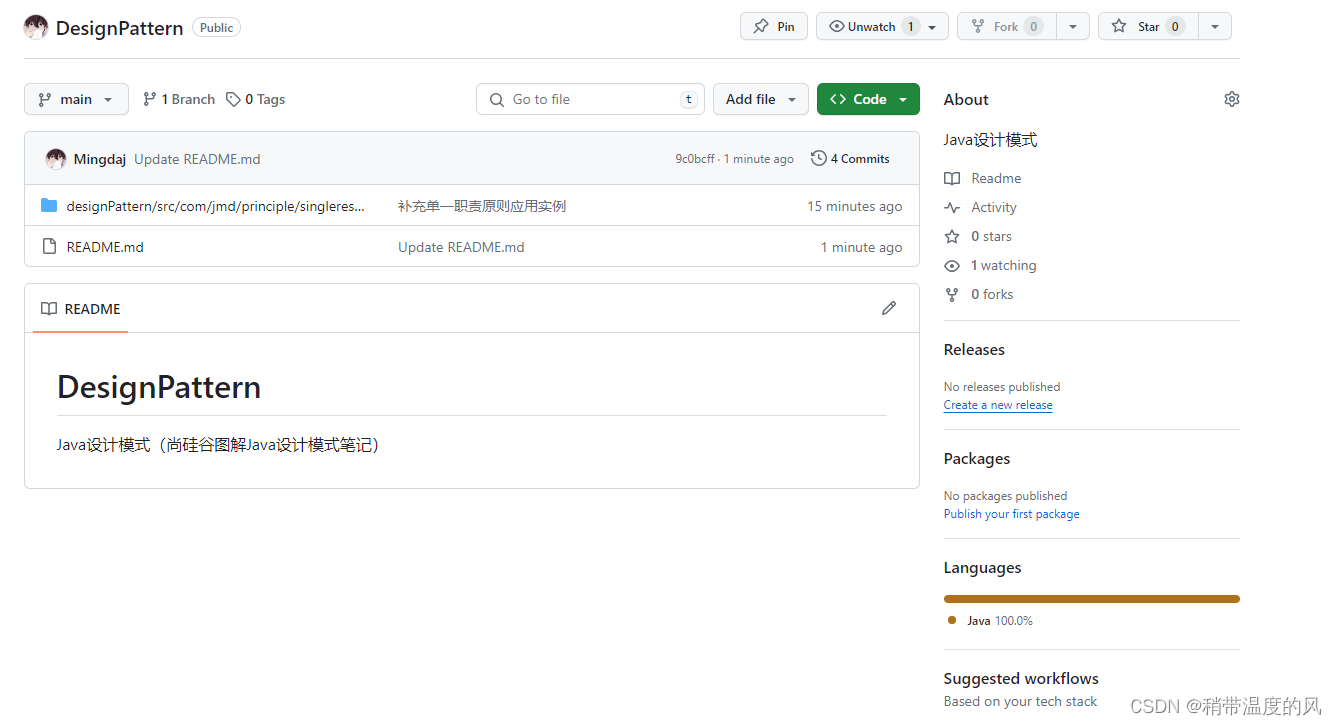Click the Java设计模式 About description

[x=990, y=140]
